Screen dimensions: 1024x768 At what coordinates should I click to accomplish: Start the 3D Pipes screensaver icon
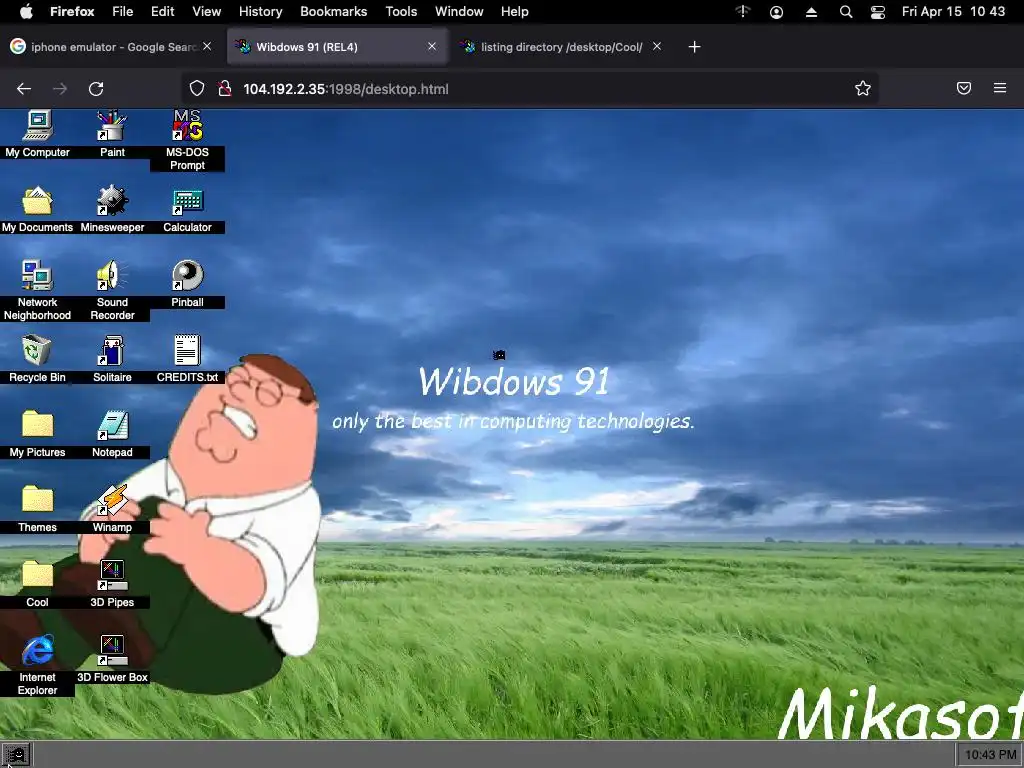click(x=112, y=584)
